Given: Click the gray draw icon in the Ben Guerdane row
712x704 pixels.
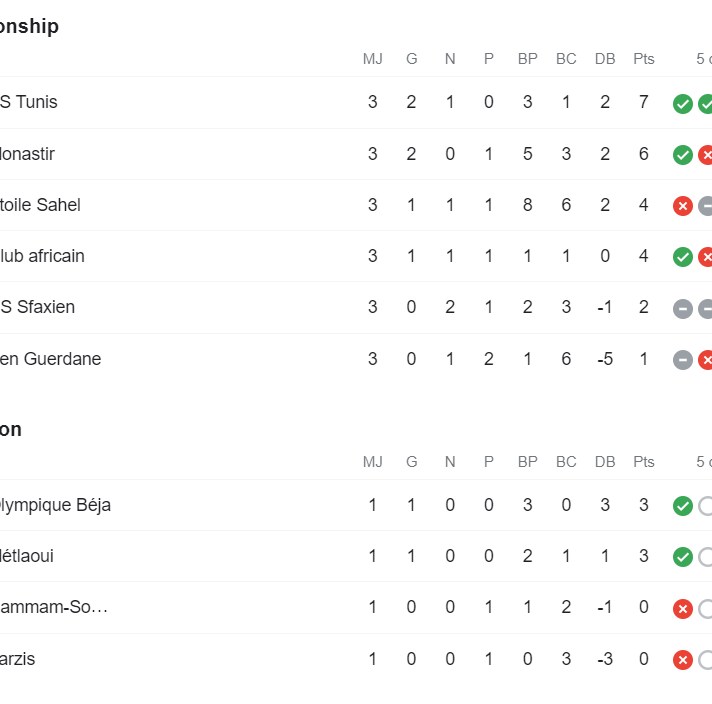Looking at the screenshot, I should (682, 361).
